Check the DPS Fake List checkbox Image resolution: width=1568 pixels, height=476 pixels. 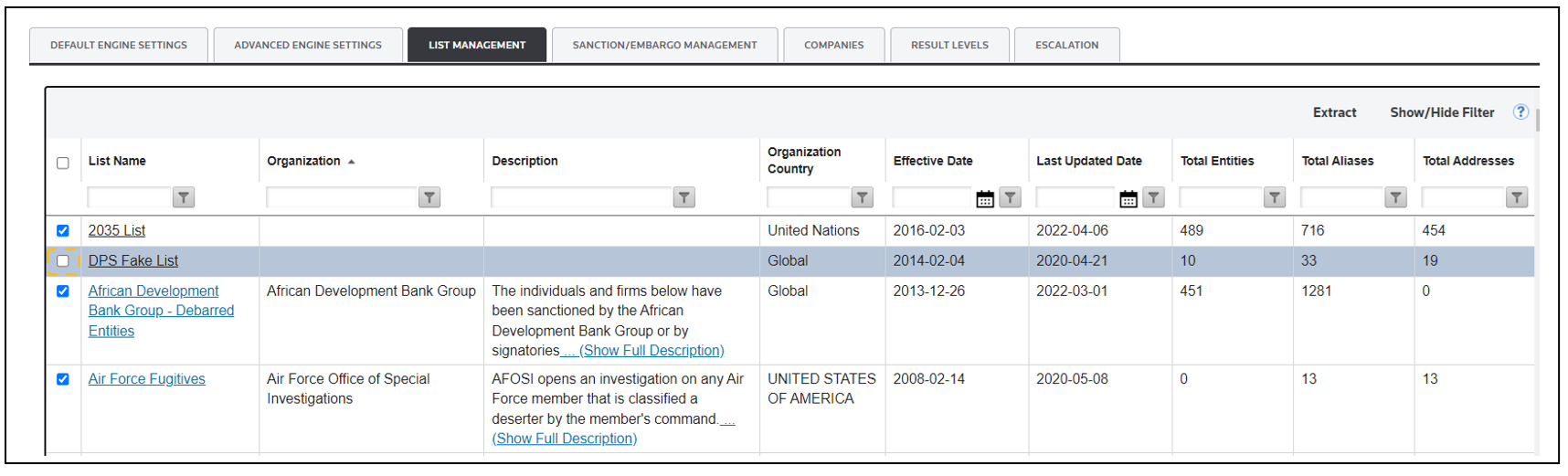(x=63, y=261)
